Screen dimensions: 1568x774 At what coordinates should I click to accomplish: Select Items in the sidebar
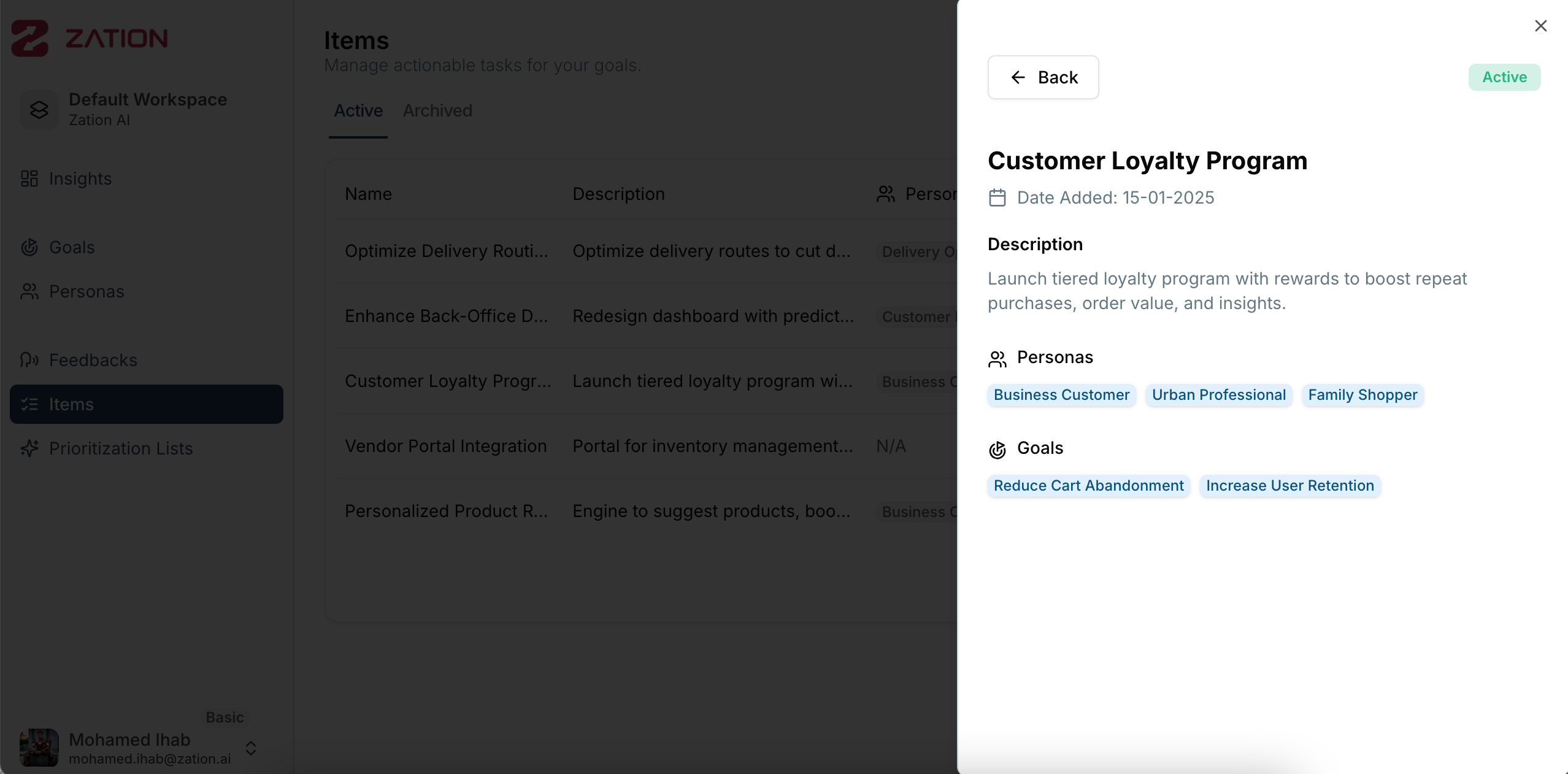(147, 404)
